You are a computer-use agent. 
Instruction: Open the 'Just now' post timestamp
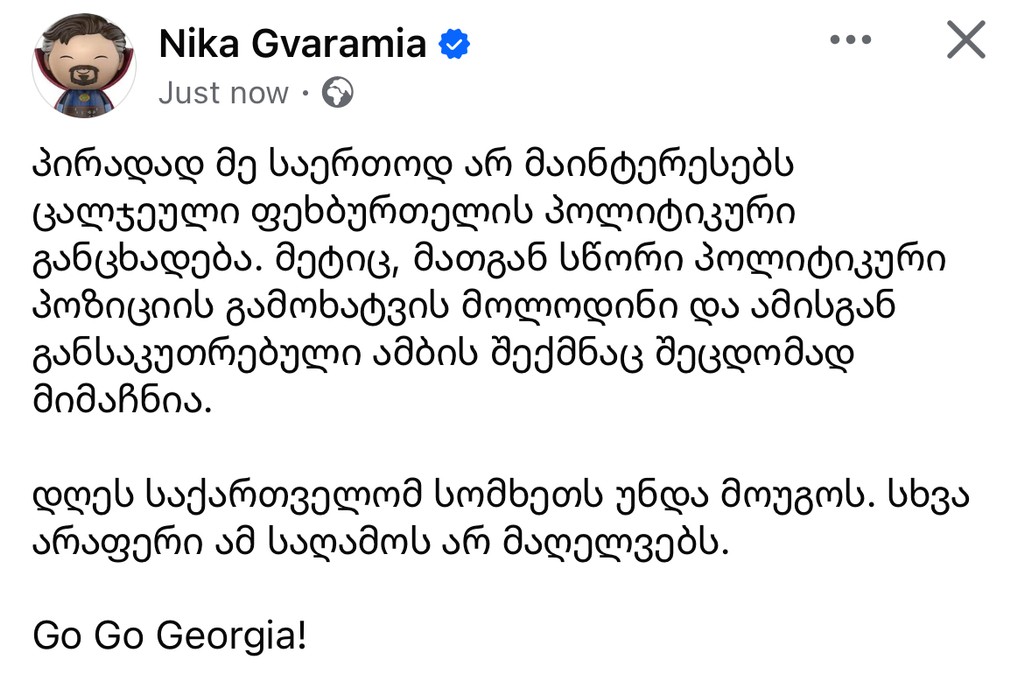(223, 93)
